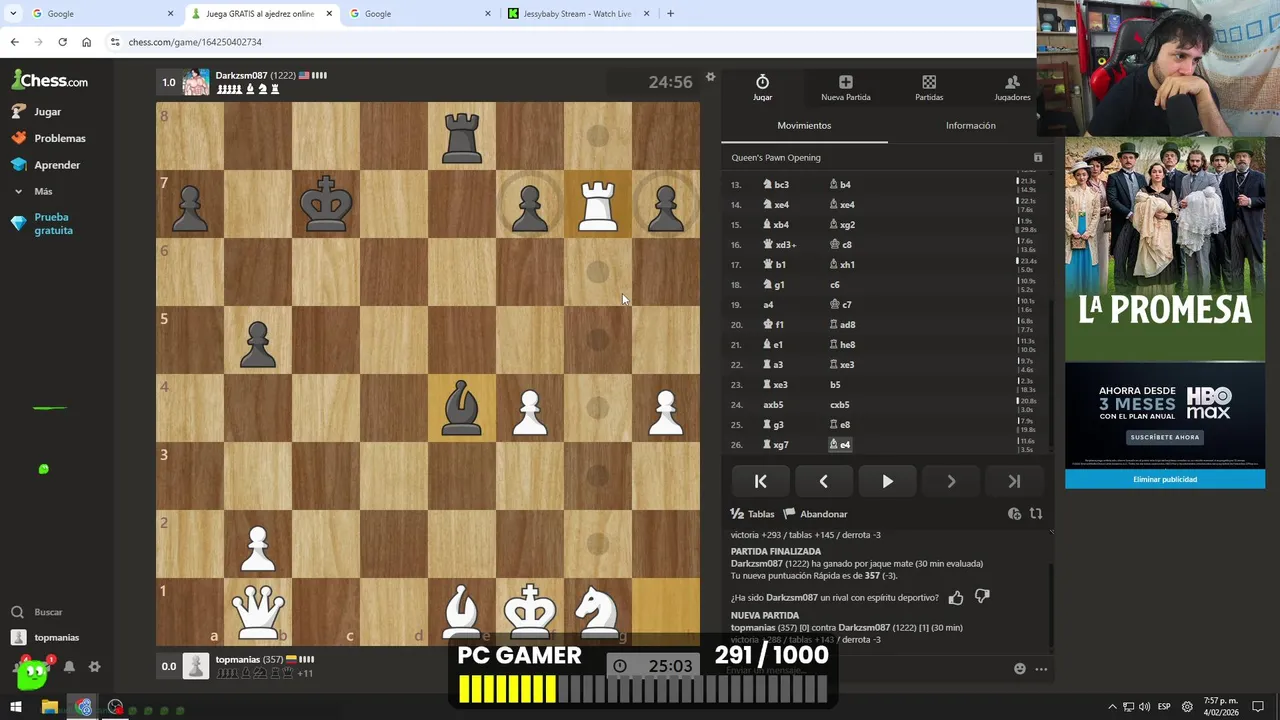Image resolution: width=1280 pixels, height=720 pixels.
Task: Open the sidebar notifications bell
Action: tap(69, 667)
